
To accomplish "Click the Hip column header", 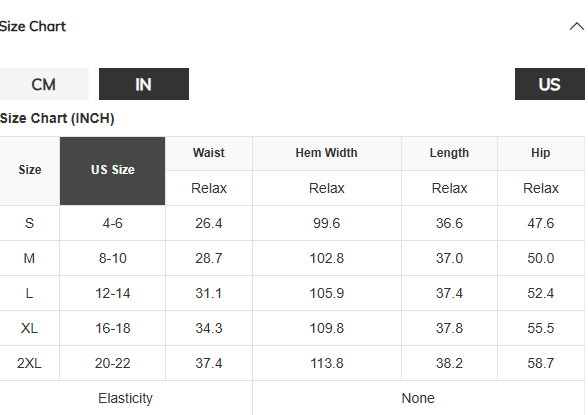I will (541, 153).
